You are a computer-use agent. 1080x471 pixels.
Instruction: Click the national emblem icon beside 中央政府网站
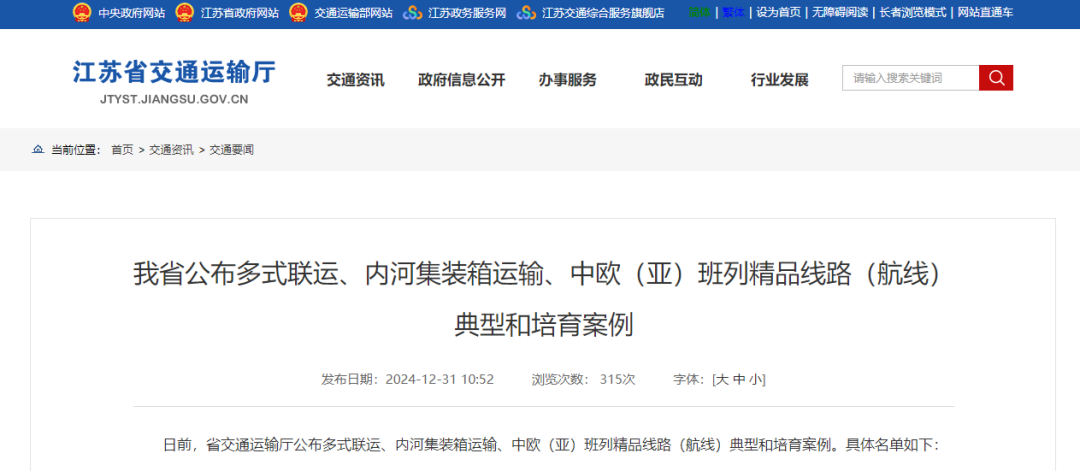(x=81, y=13)
